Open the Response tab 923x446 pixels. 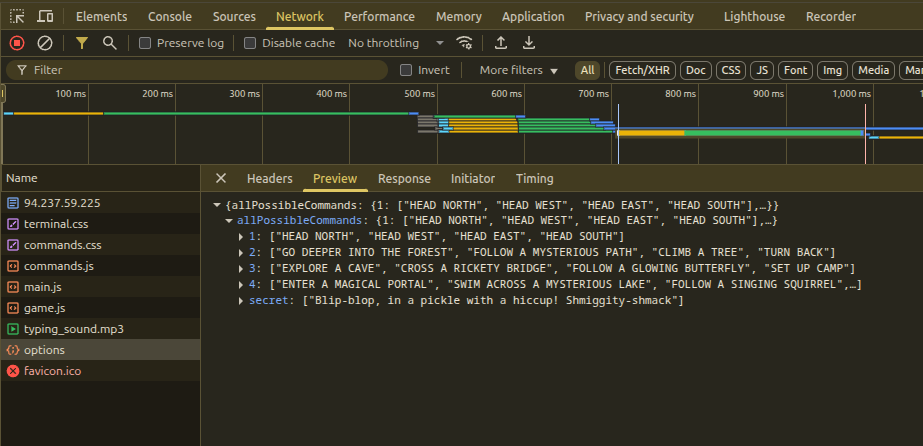[x=404, y=179]
